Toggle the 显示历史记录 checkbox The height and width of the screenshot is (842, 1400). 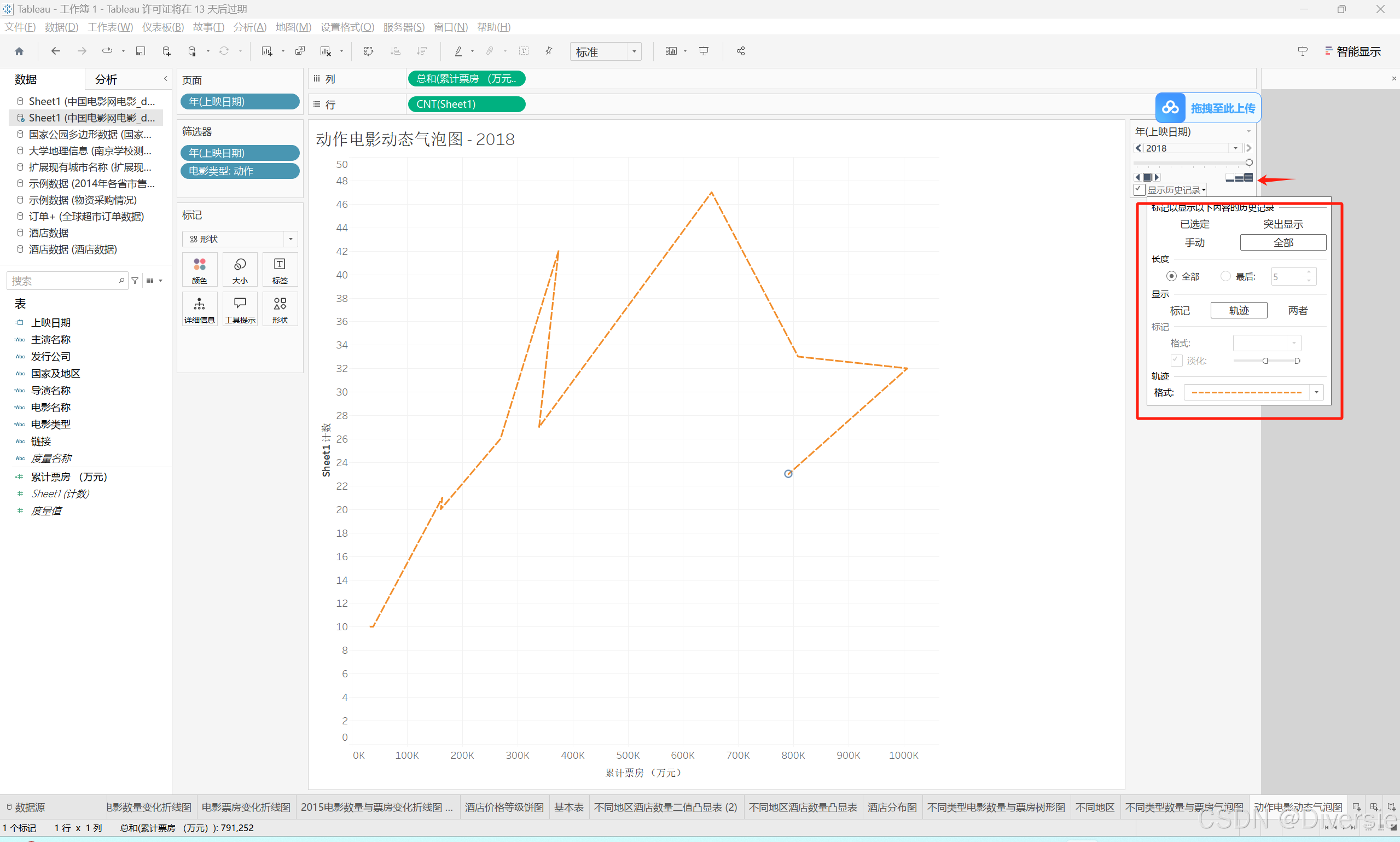[1138, 189]
